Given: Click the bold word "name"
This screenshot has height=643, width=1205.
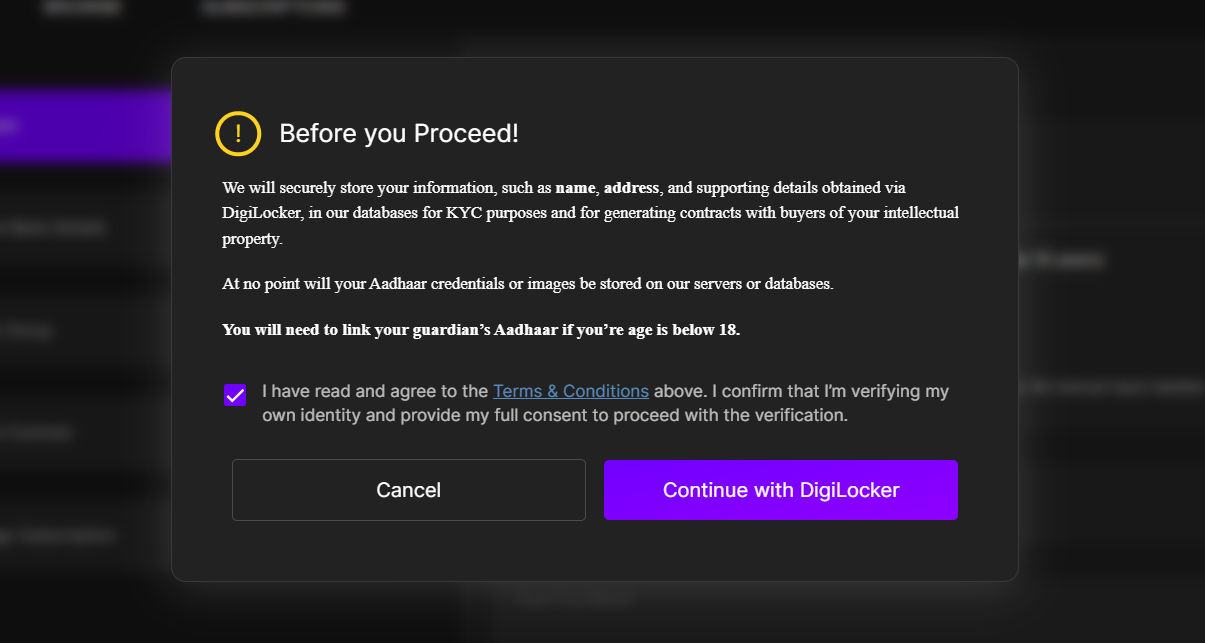Looking at the screenshot, I should pyautogui.click(x=575, y=188).
